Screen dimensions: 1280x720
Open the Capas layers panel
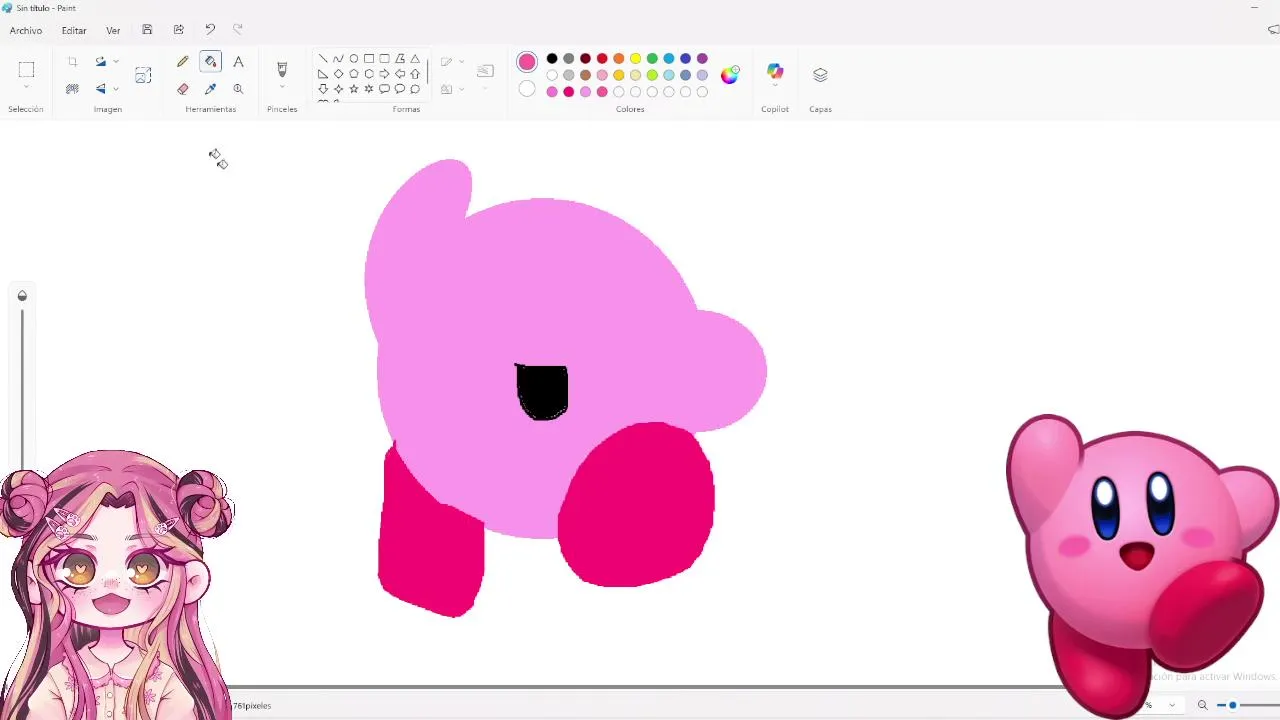820,75
